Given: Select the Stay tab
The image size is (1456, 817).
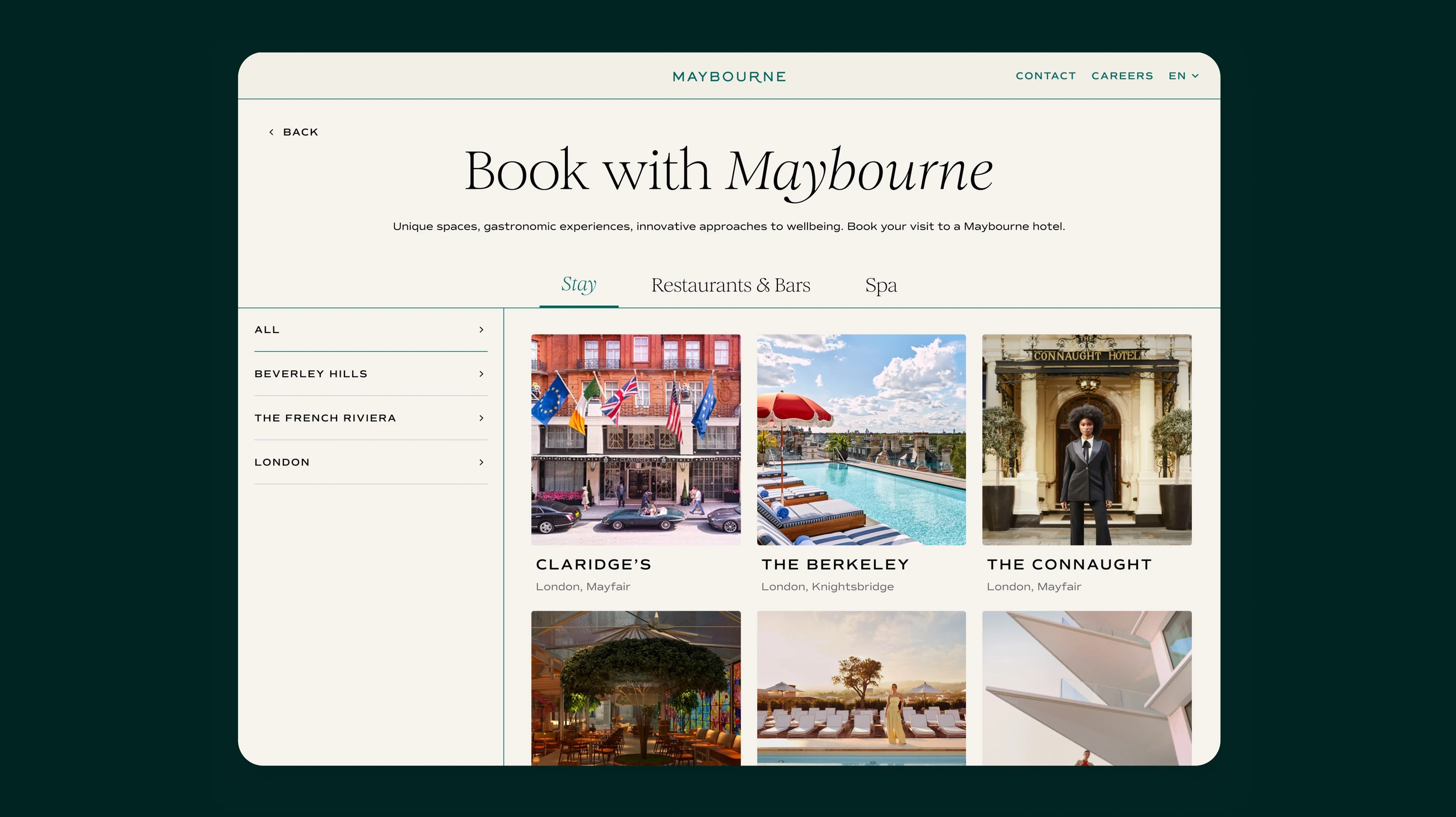Looking at the screenshot, I should coord(579,284).
